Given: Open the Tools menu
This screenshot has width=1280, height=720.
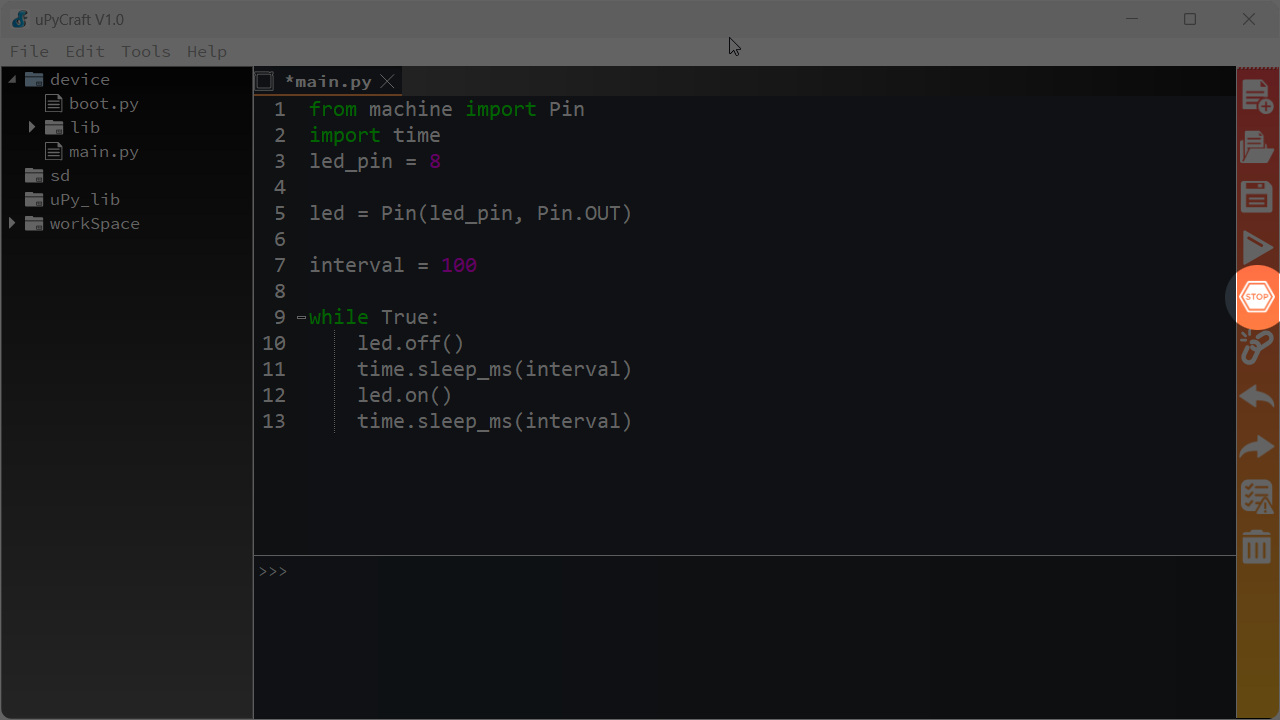Looking at the screenshot, I should click(x=145, y=51).
